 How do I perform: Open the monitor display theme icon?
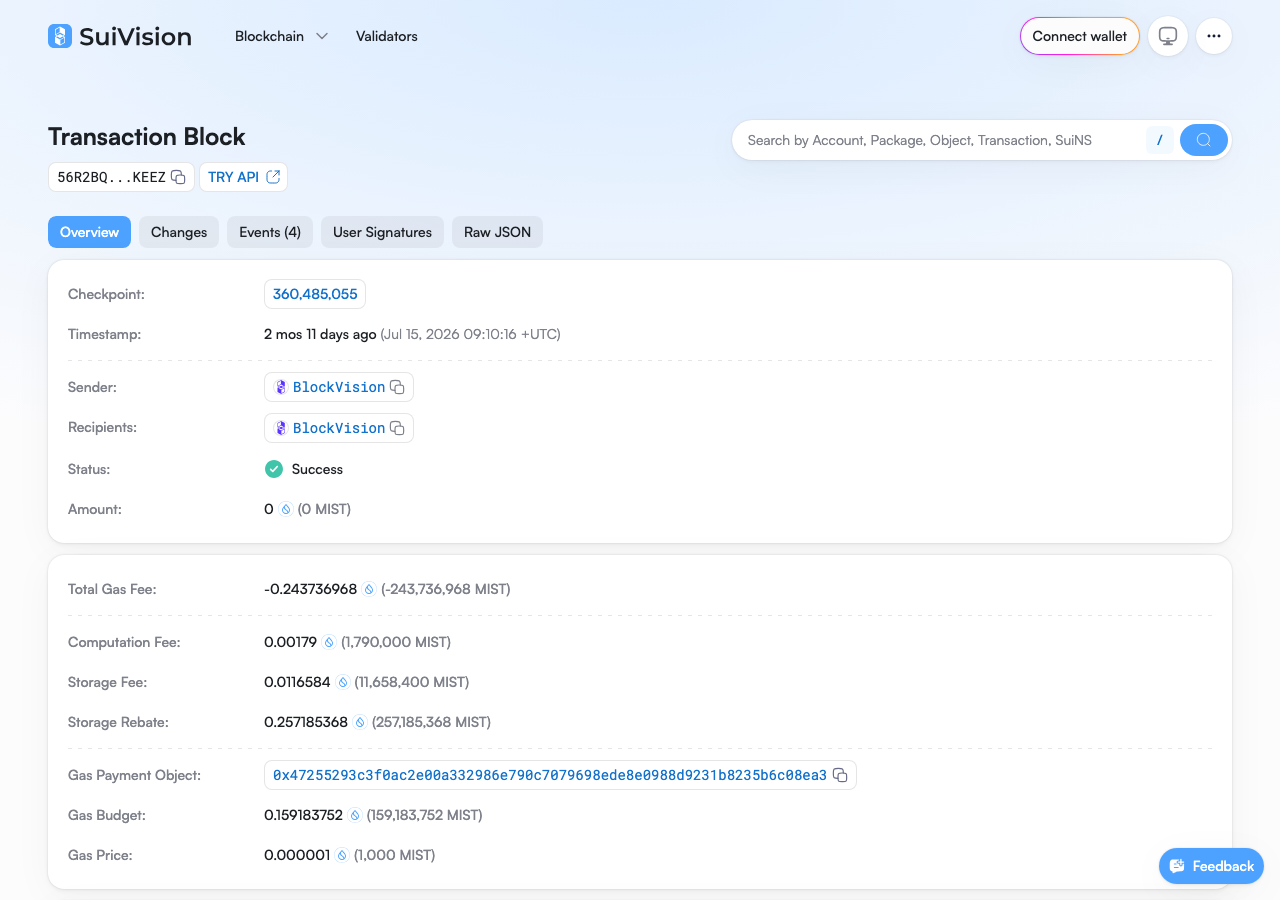(1168, 36)
